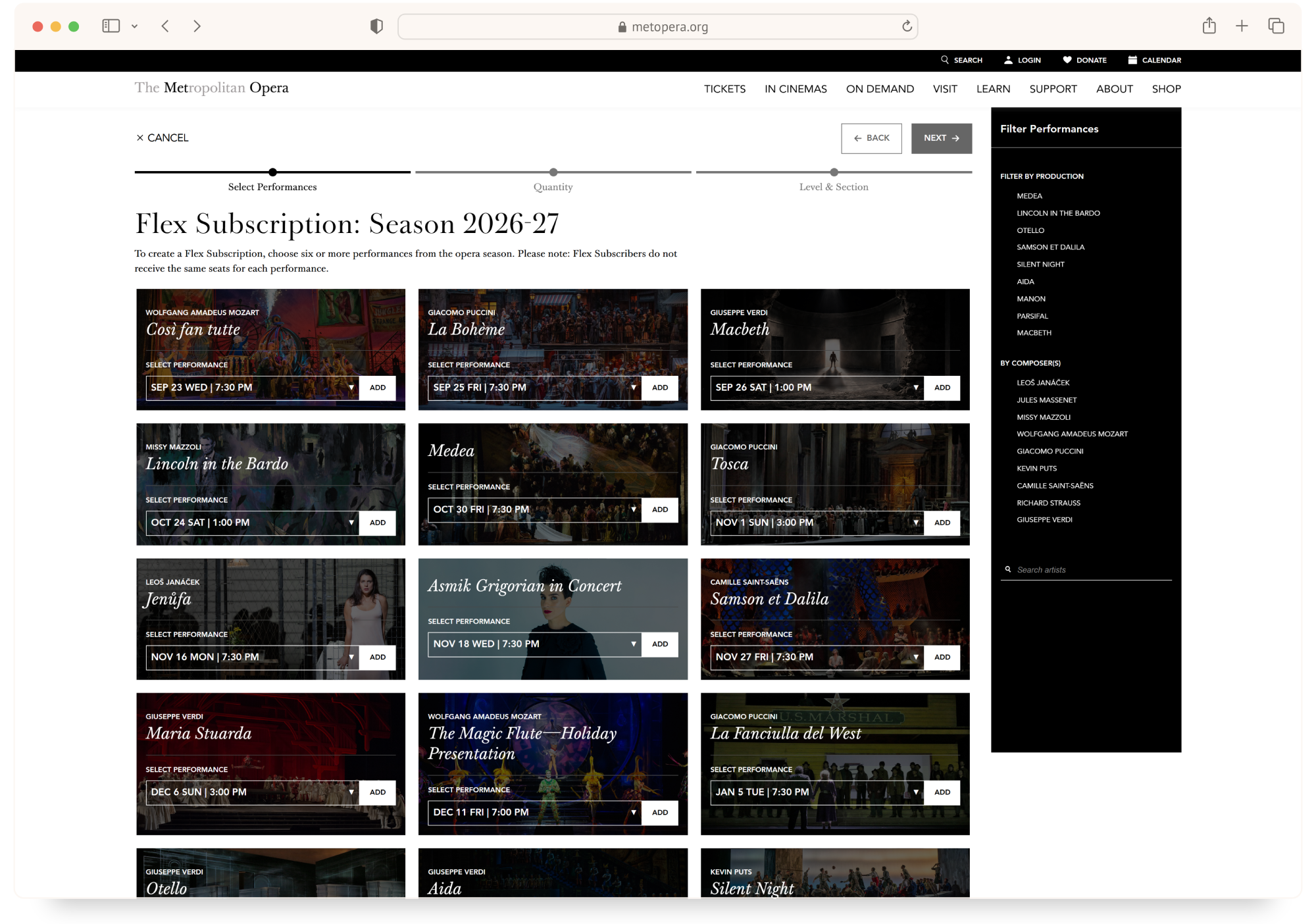Filter by Parsifal production
Screen dimensions: 1316x924
(1032, 316)
